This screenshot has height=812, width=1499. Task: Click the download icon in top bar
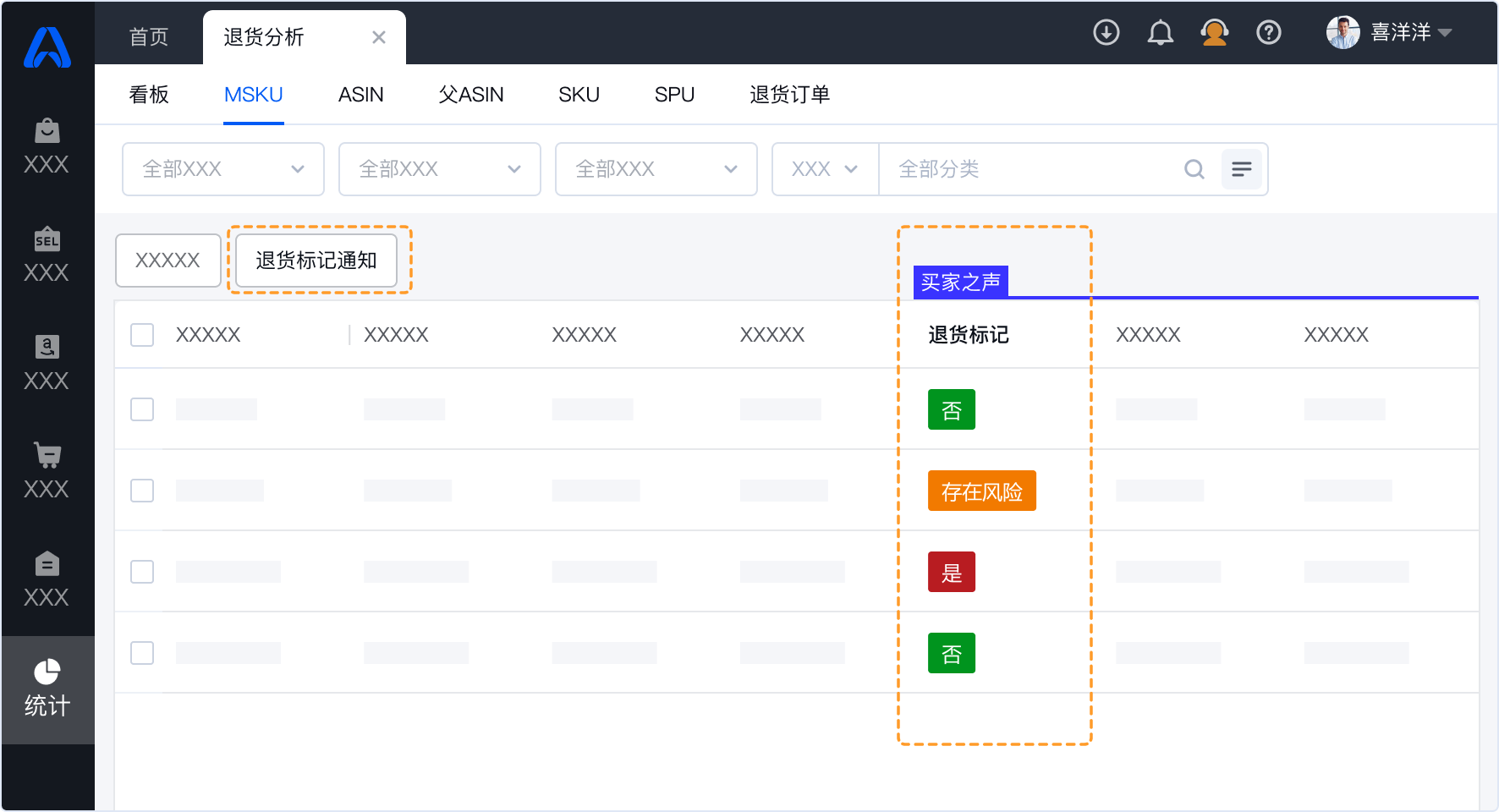click(x=1106, y=33)
